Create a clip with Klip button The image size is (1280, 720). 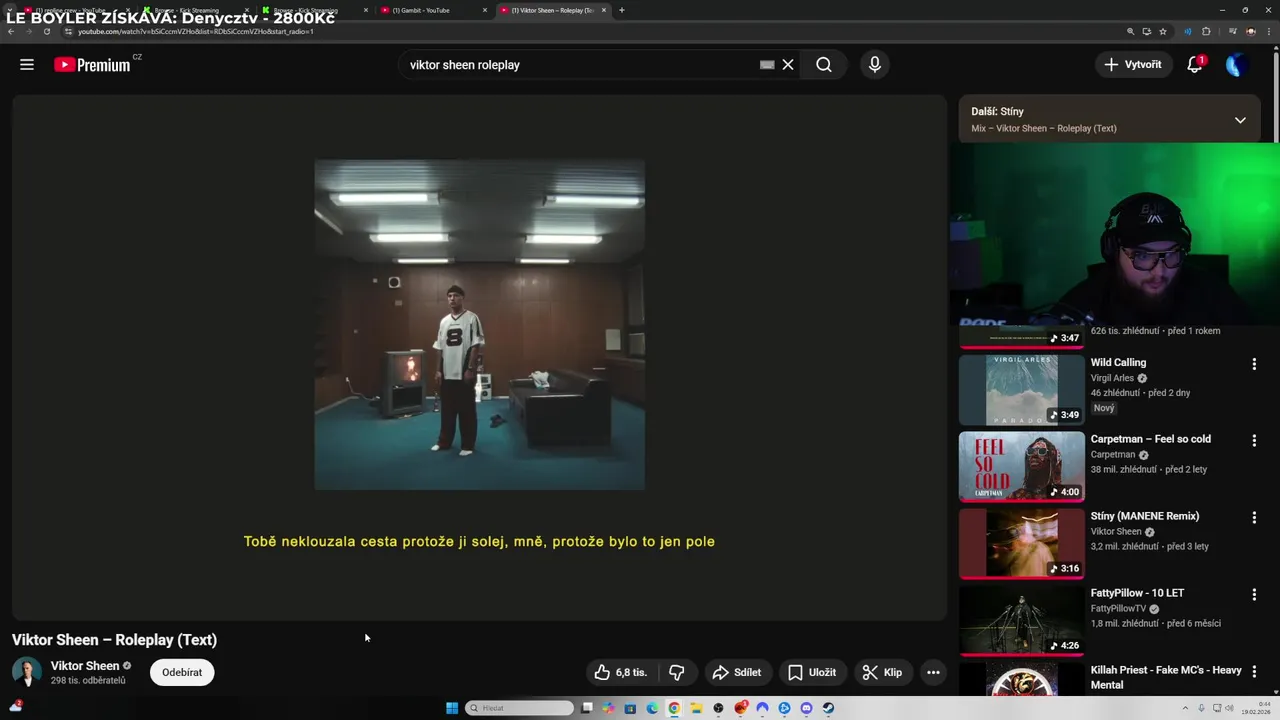click(883, 673)
